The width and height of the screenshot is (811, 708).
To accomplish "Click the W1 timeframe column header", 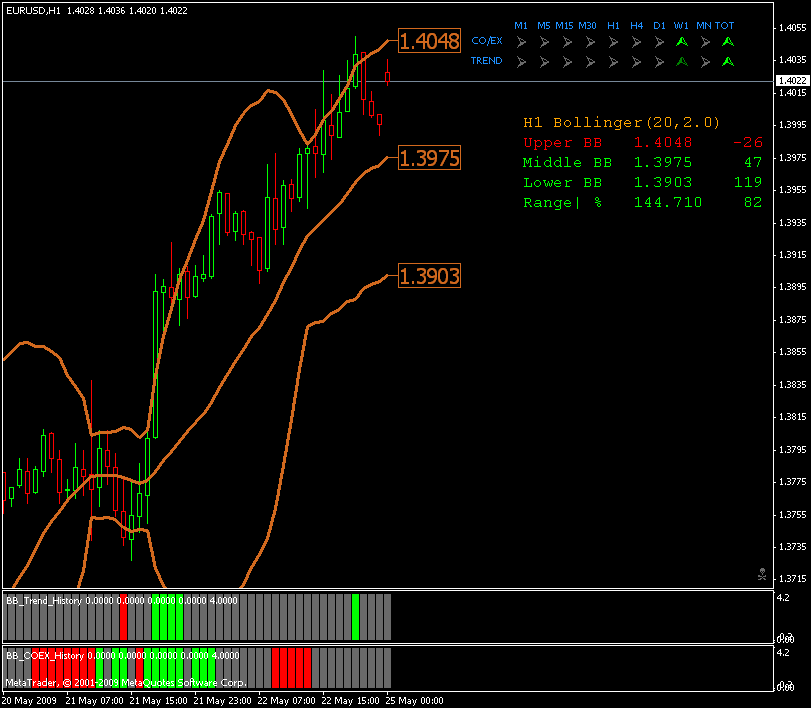I will tap(681, 25).
